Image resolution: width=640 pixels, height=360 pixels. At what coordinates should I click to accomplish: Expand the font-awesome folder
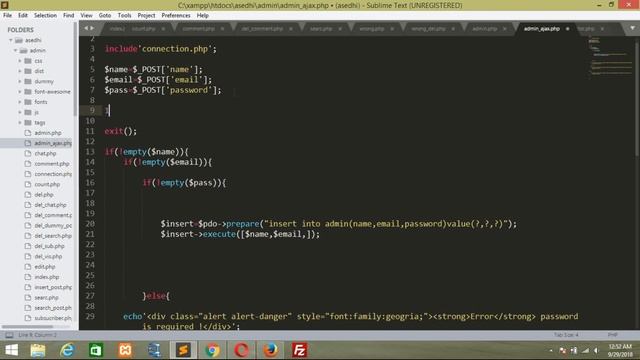tap(20, 92)
